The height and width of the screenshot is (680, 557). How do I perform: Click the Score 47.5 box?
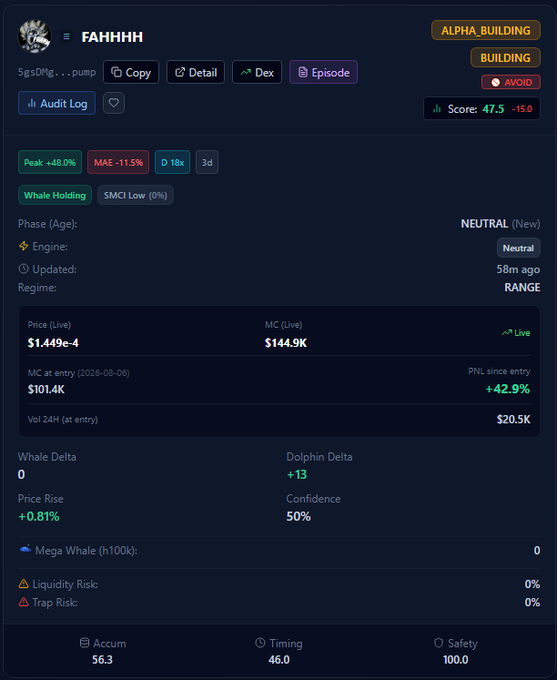click(x=482, y=108)
